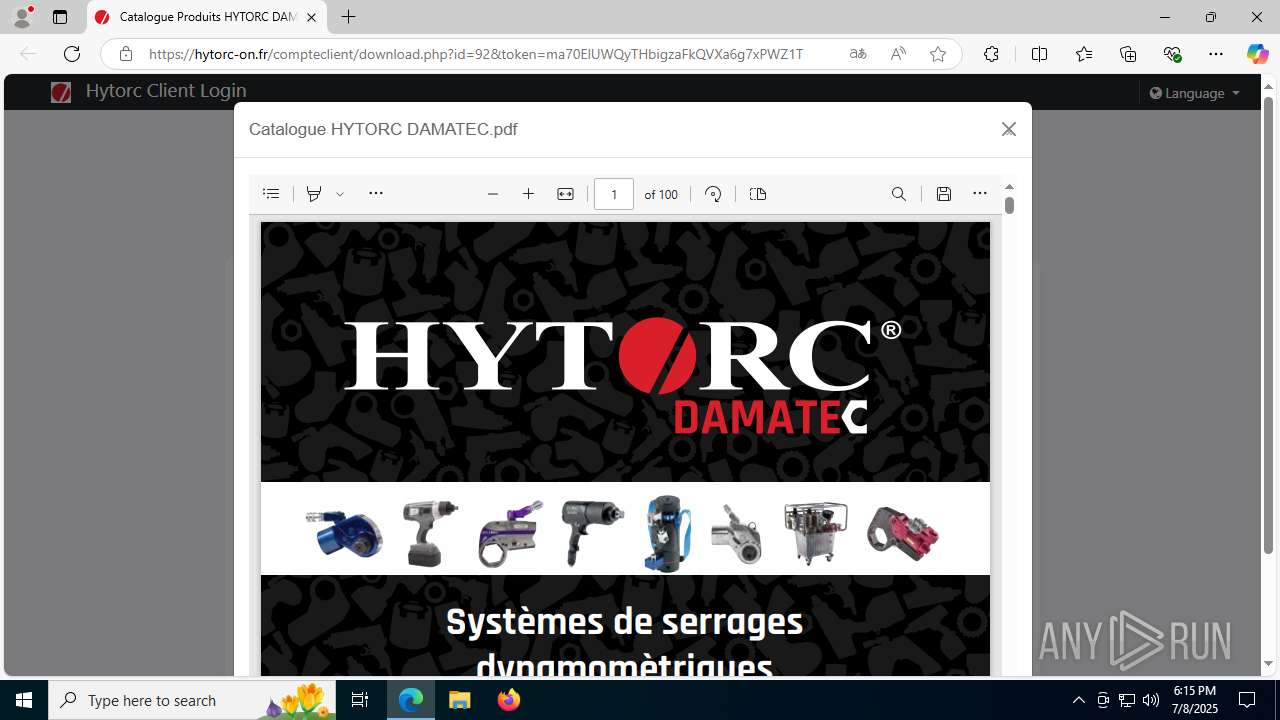
Task: Open Browser essentials icon
Action: (1173, 54)
